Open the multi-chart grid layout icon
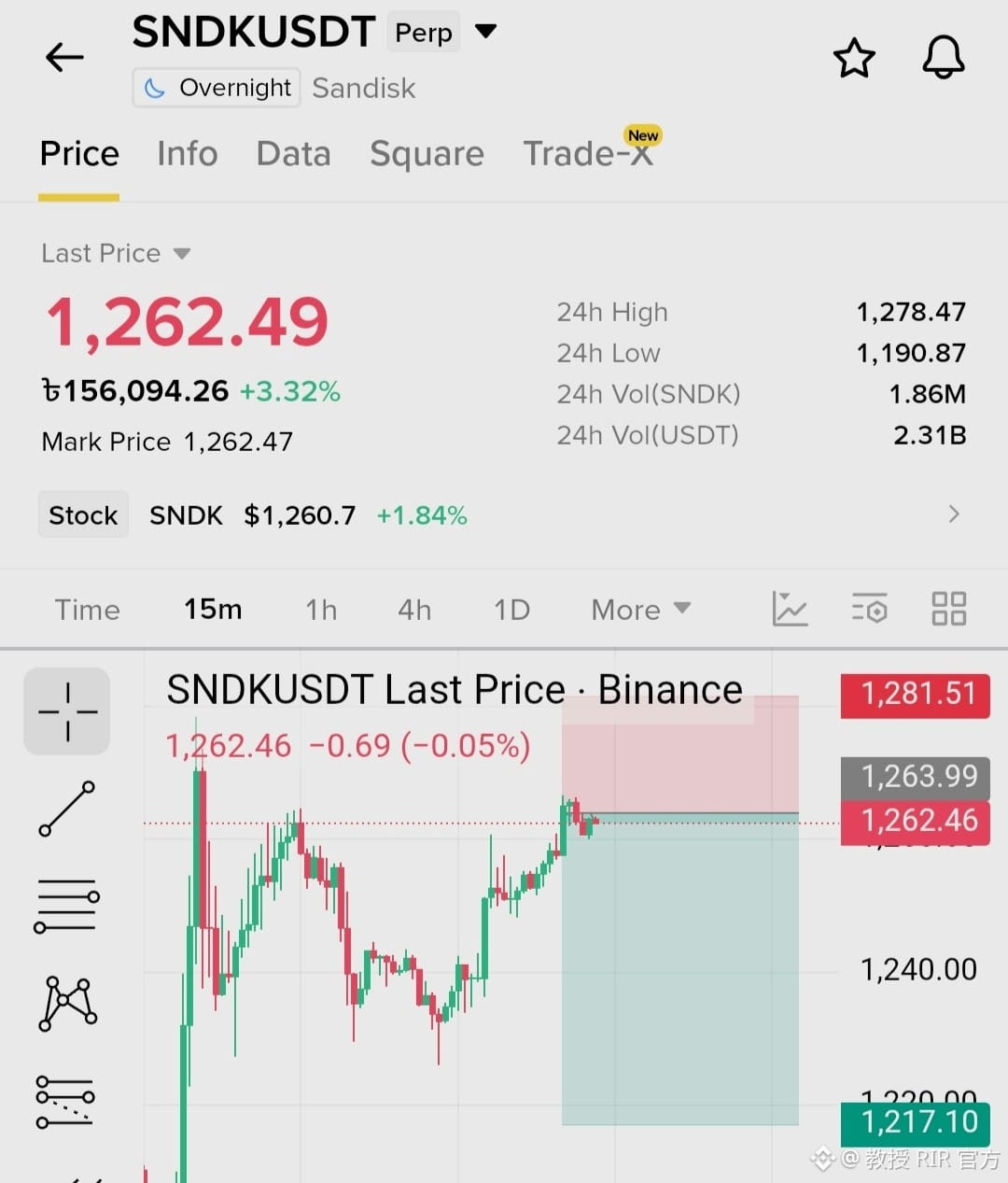Image resolution: width=1008 pixels, height=1183 pixels. 949,609
